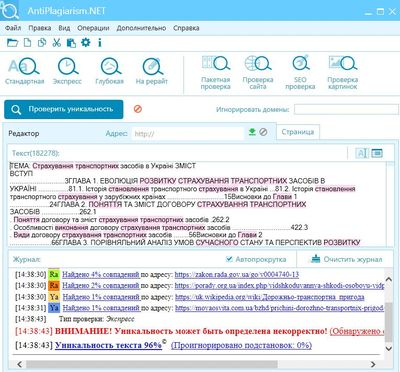Open Проверка картинок tool

point(342,73)
